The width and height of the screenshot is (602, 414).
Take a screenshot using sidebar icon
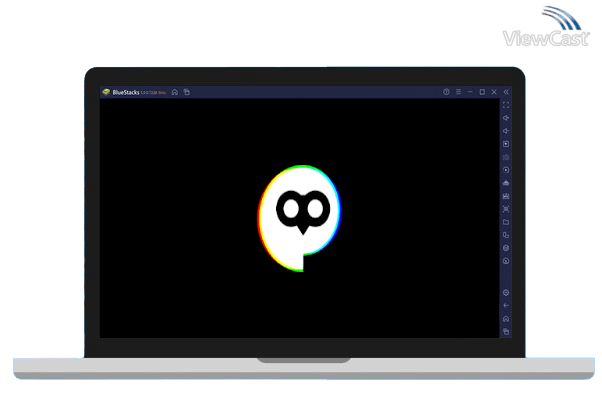point(506,209)
